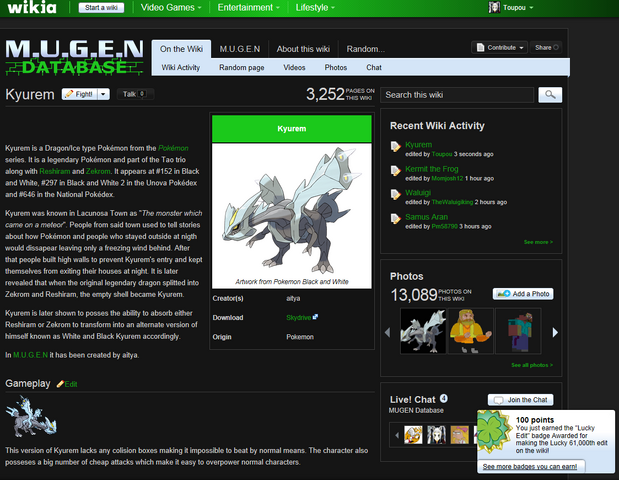Click the third chat user avatar
The image size is (619, 480).
coord(460,435)
